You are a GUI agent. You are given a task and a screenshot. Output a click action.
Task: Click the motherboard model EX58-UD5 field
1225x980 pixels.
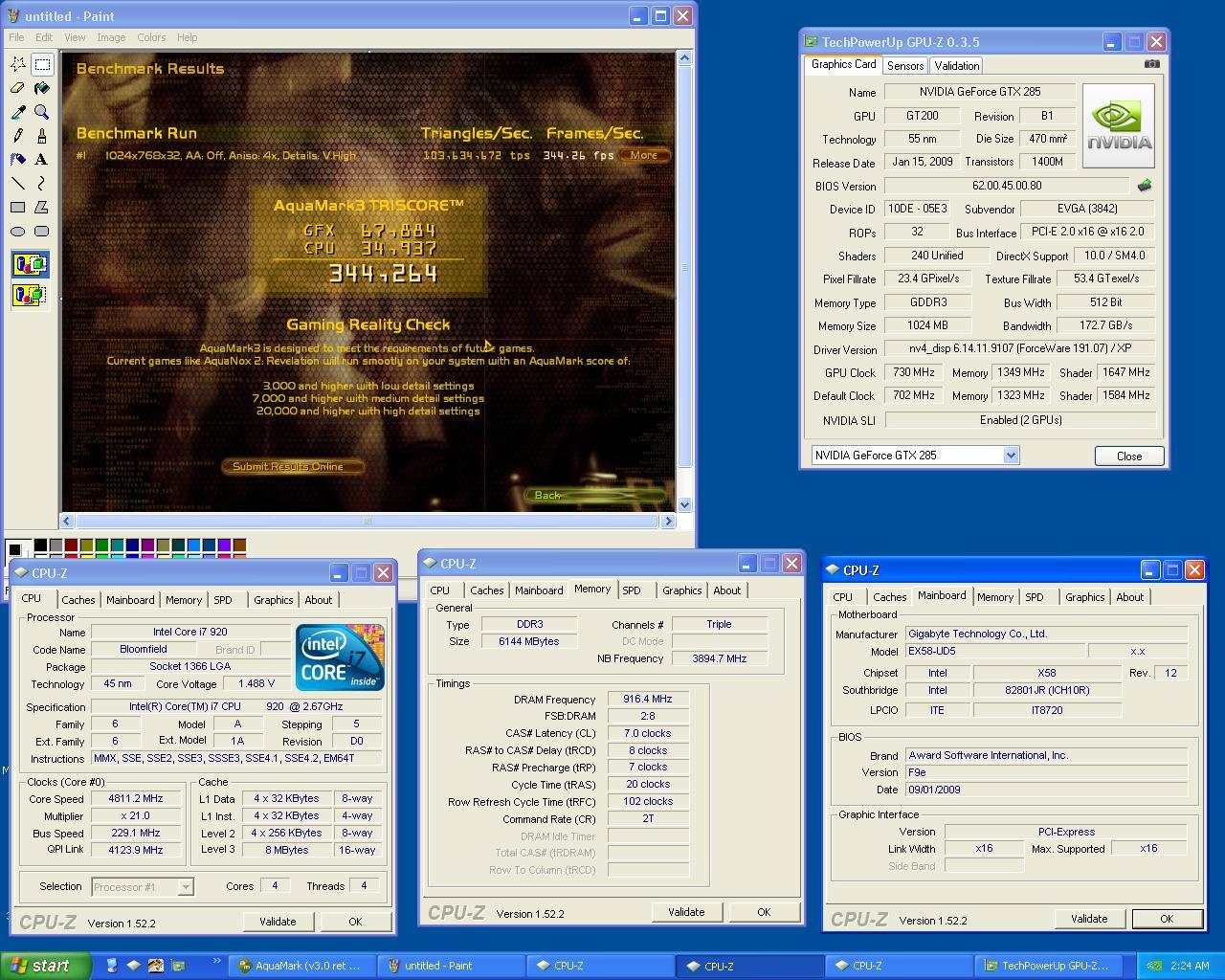pos(995,651)
